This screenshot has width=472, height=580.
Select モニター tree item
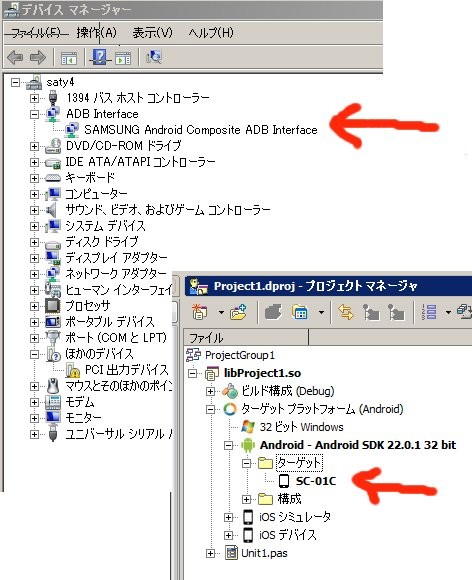(x=83, y=418)
